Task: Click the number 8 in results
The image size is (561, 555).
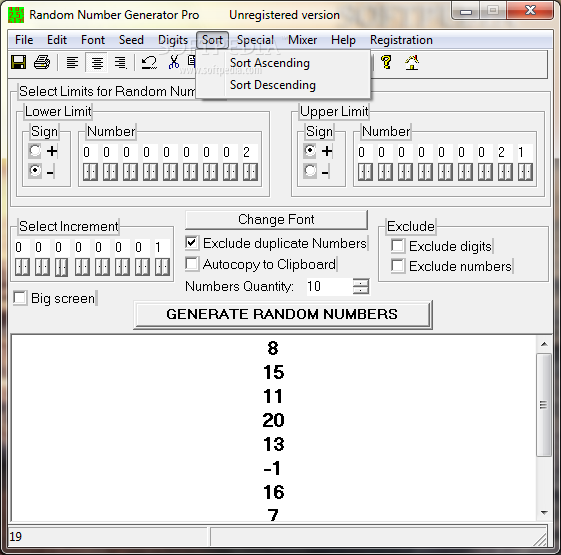Action: (273, 348)
